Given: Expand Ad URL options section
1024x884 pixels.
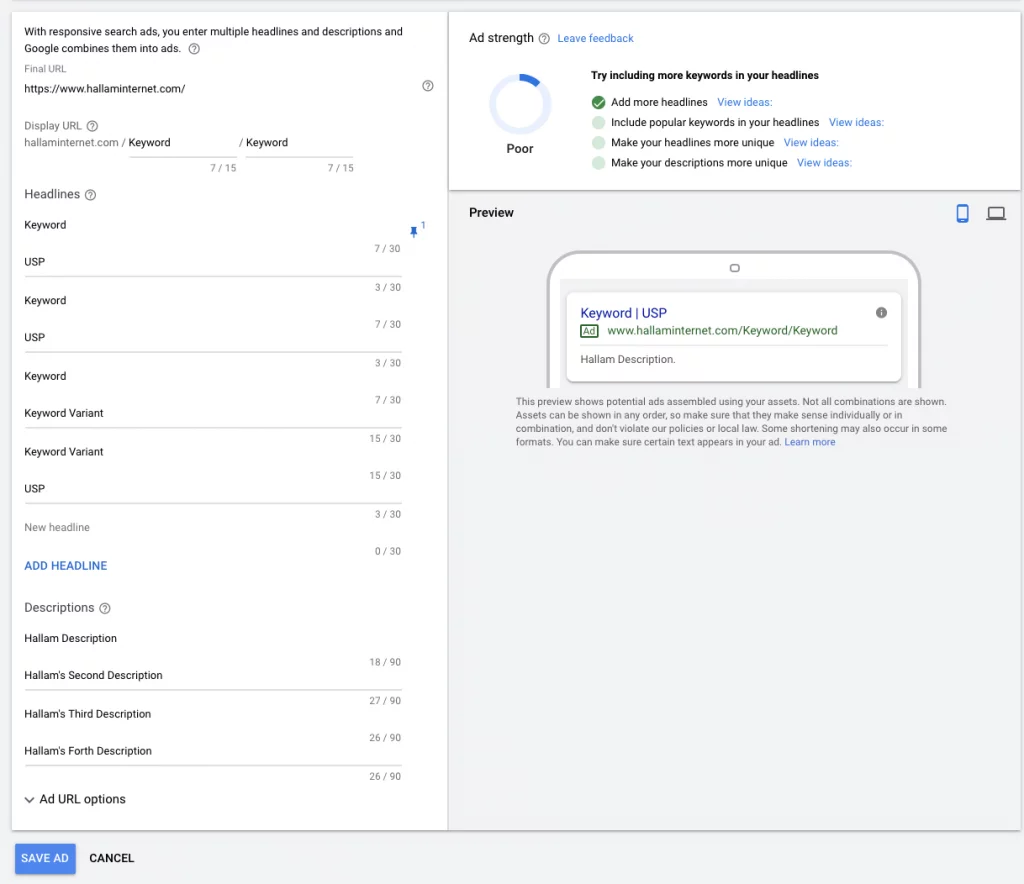Looking at the screenshot, I should point(75,799).
